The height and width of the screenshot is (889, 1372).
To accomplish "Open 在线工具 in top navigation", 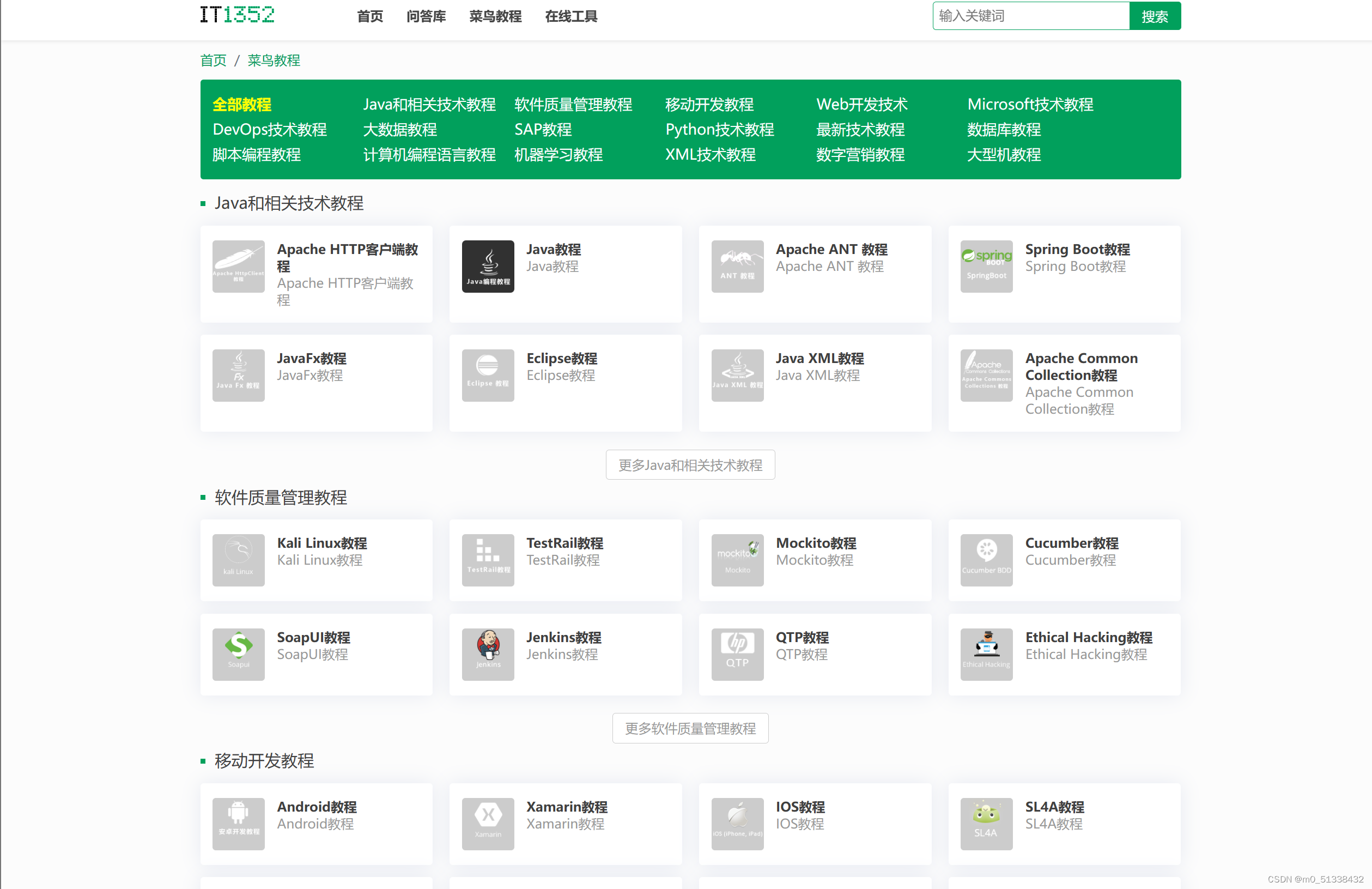I will coord(571,16).
